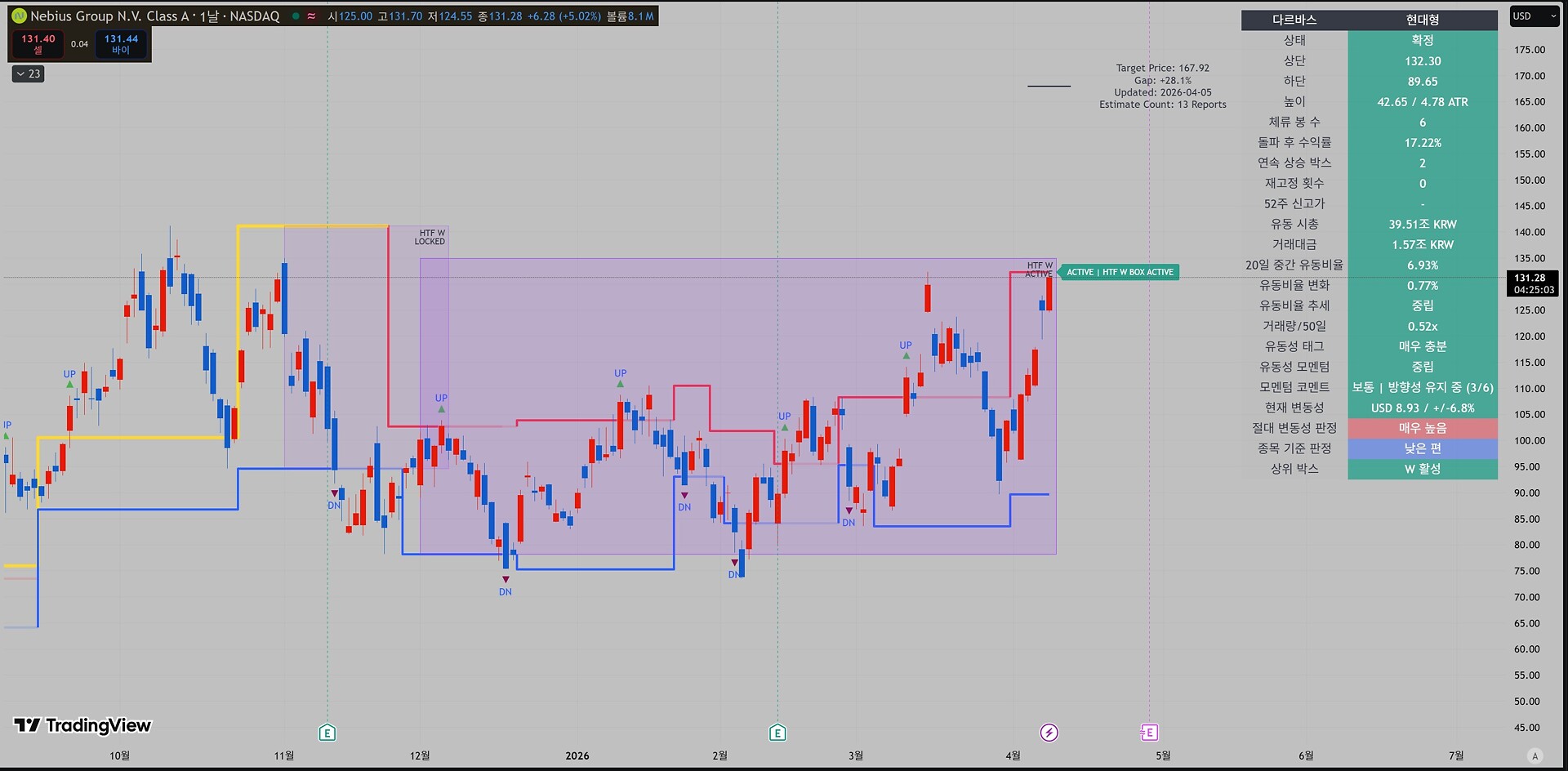Click the USD 8.93 / +/-6.8% volatility cell
This screenshot has width=1568, height=771.
coord(1423,408)
